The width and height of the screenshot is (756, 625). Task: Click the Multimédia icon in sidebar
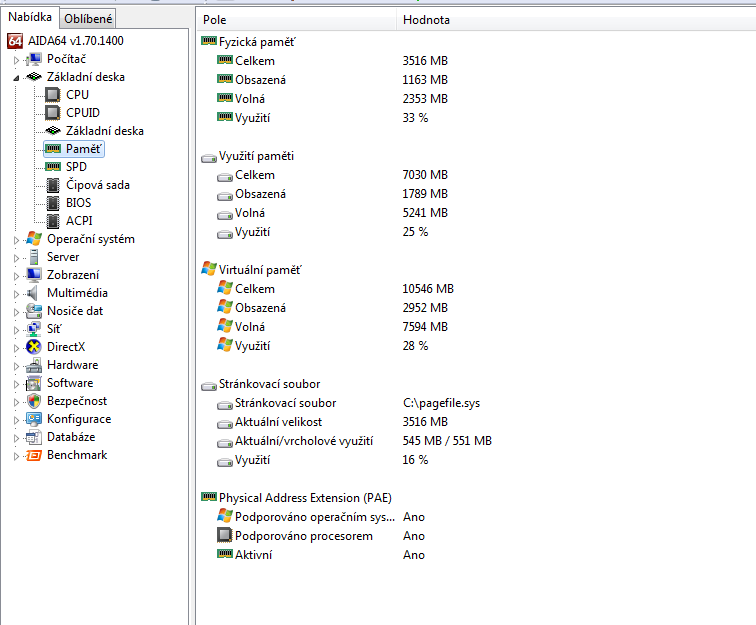pyautogui.click(x=34, y=293)
